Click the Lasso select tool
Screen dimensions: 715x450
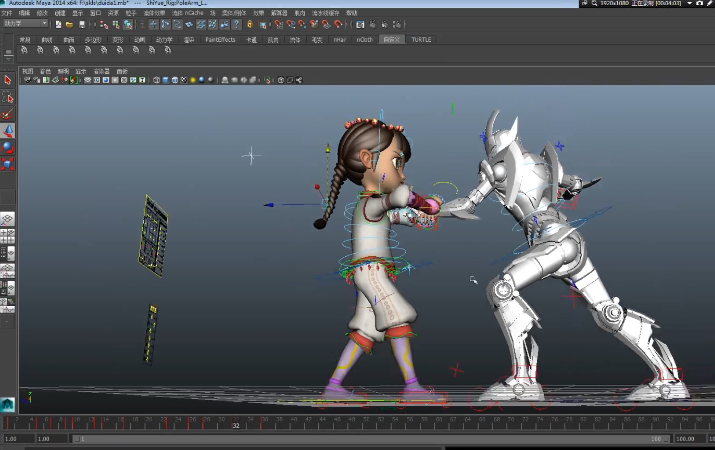pos(8,98)
